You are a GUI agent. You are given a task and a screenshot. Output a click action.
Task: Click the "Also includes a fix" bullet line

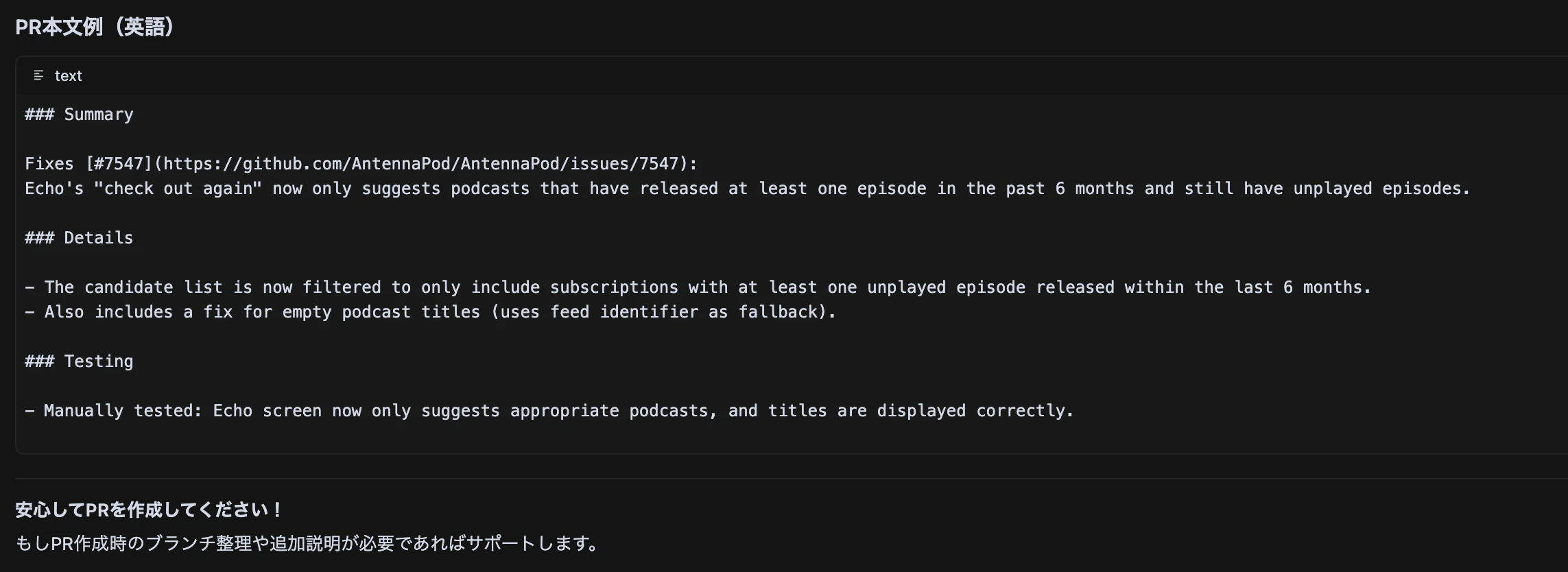click(x=431, y=312)
